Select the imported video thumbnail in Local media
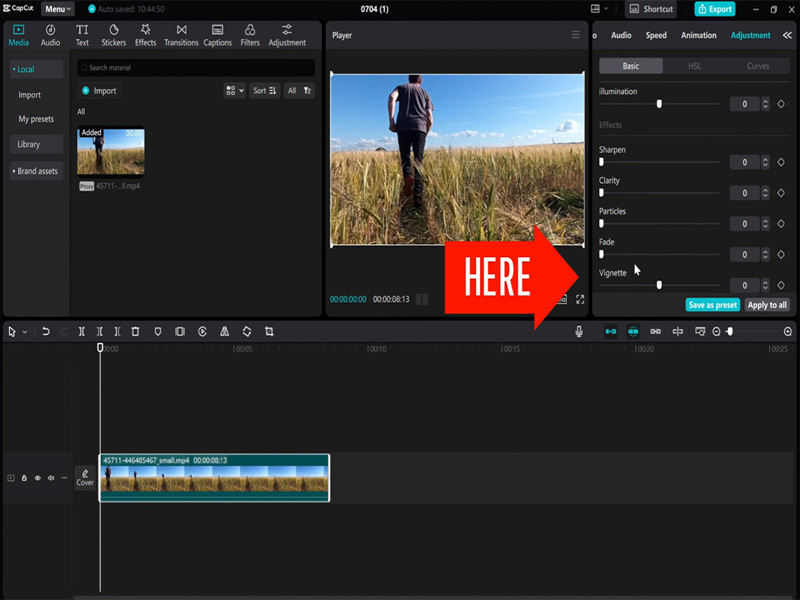The width and height of the screenshot is (800, 600). [x=110, y=150]
